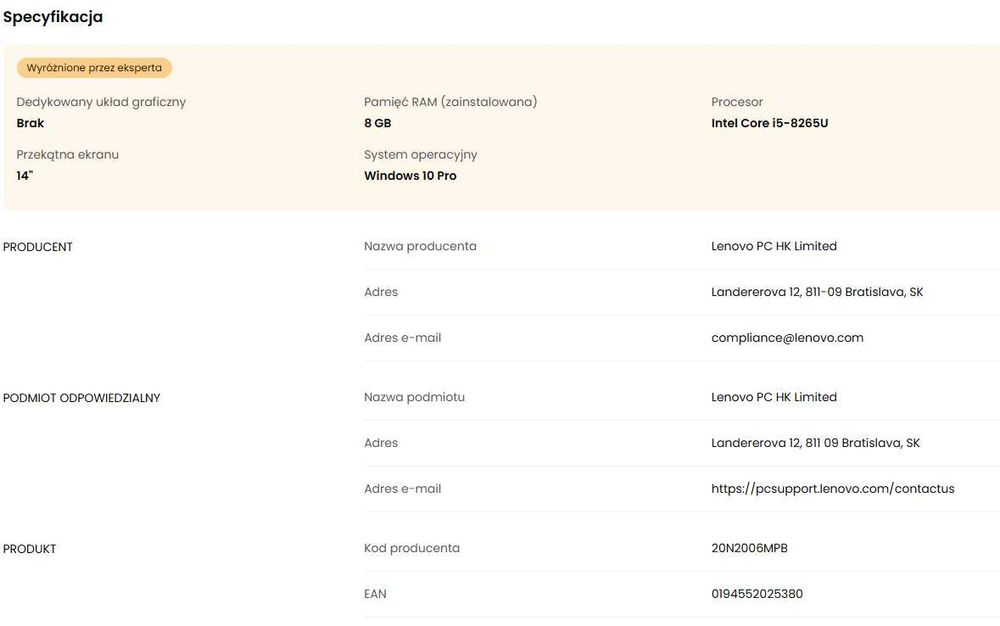The image size is (1000, 626).
Task: Click the 'Nazwa producenta' label
Action: (x=420, y=246)
